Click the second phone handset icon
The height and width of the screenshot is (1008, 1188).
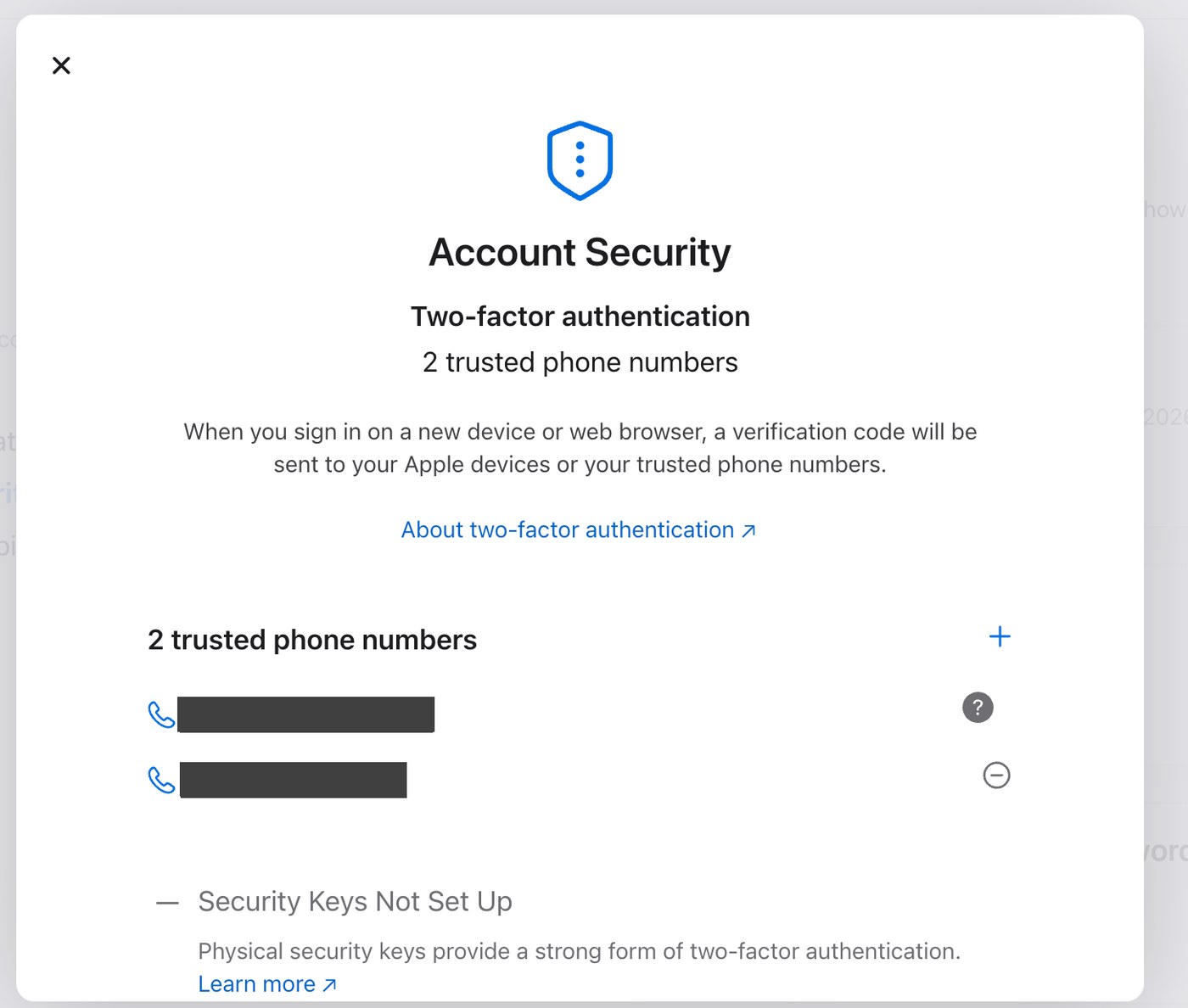(161, 780)
